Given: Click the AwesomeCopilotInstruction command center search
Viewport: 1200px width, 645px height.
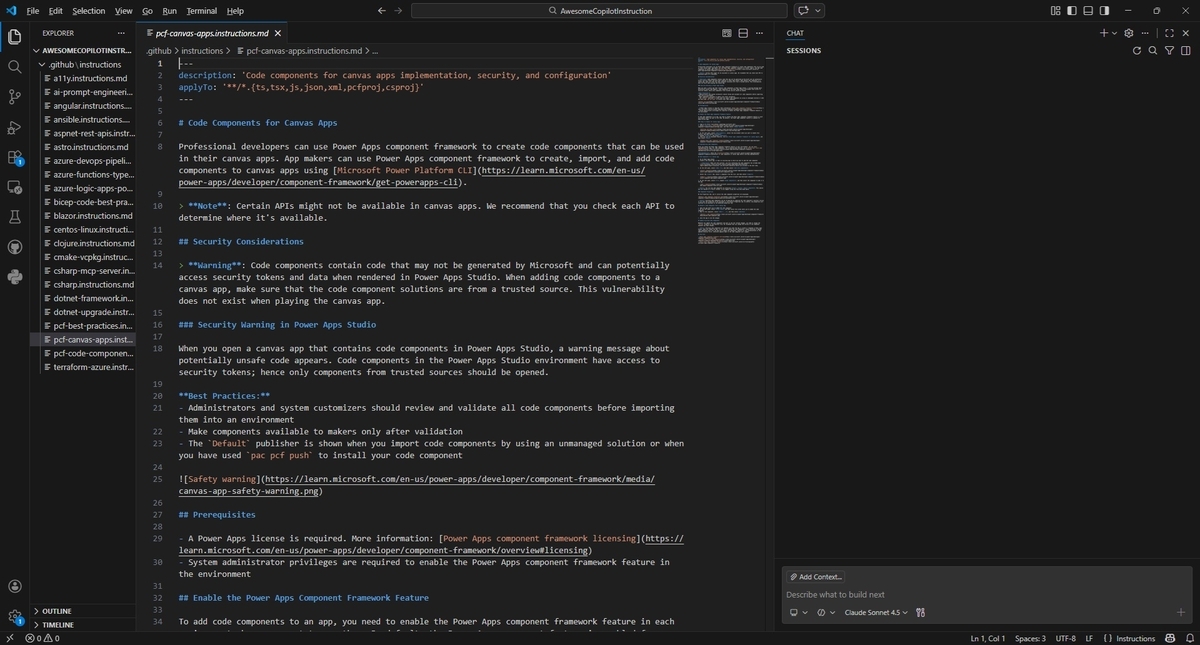Looking at the screenshot, I should tap(599, 11).
